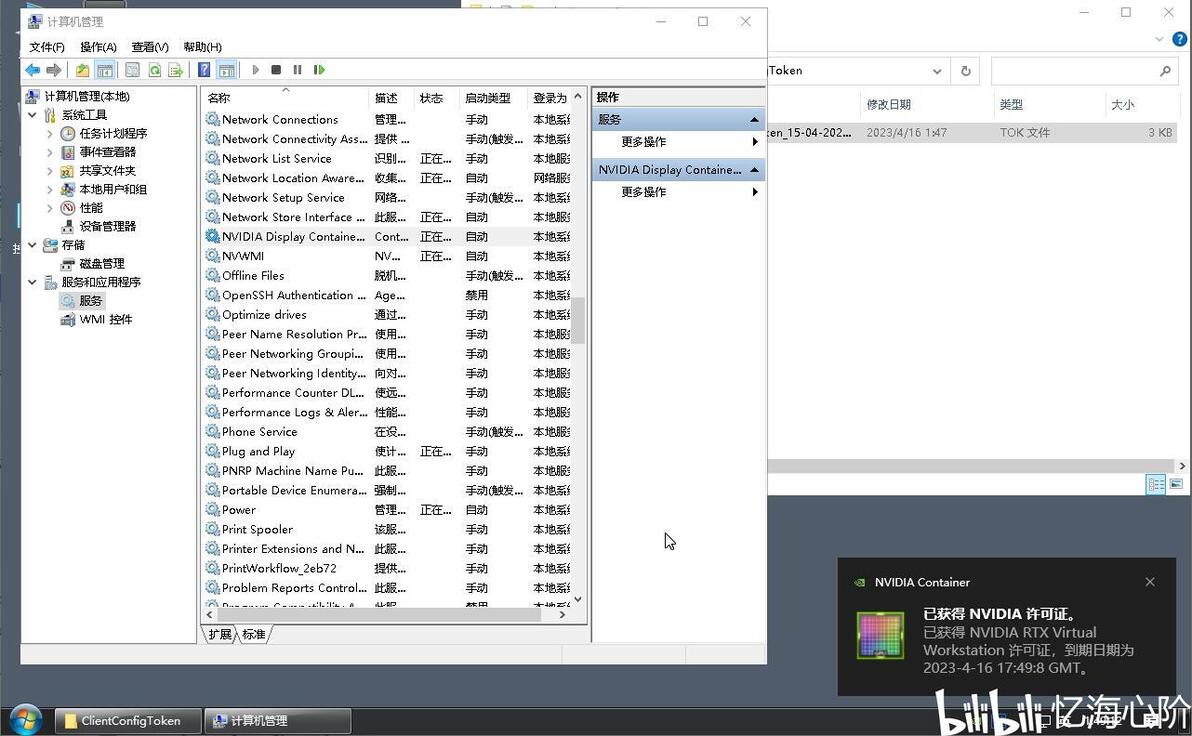This screenshot has height=736, width=1192.
Task: Select the Power service row
Action: coord(387,510)
